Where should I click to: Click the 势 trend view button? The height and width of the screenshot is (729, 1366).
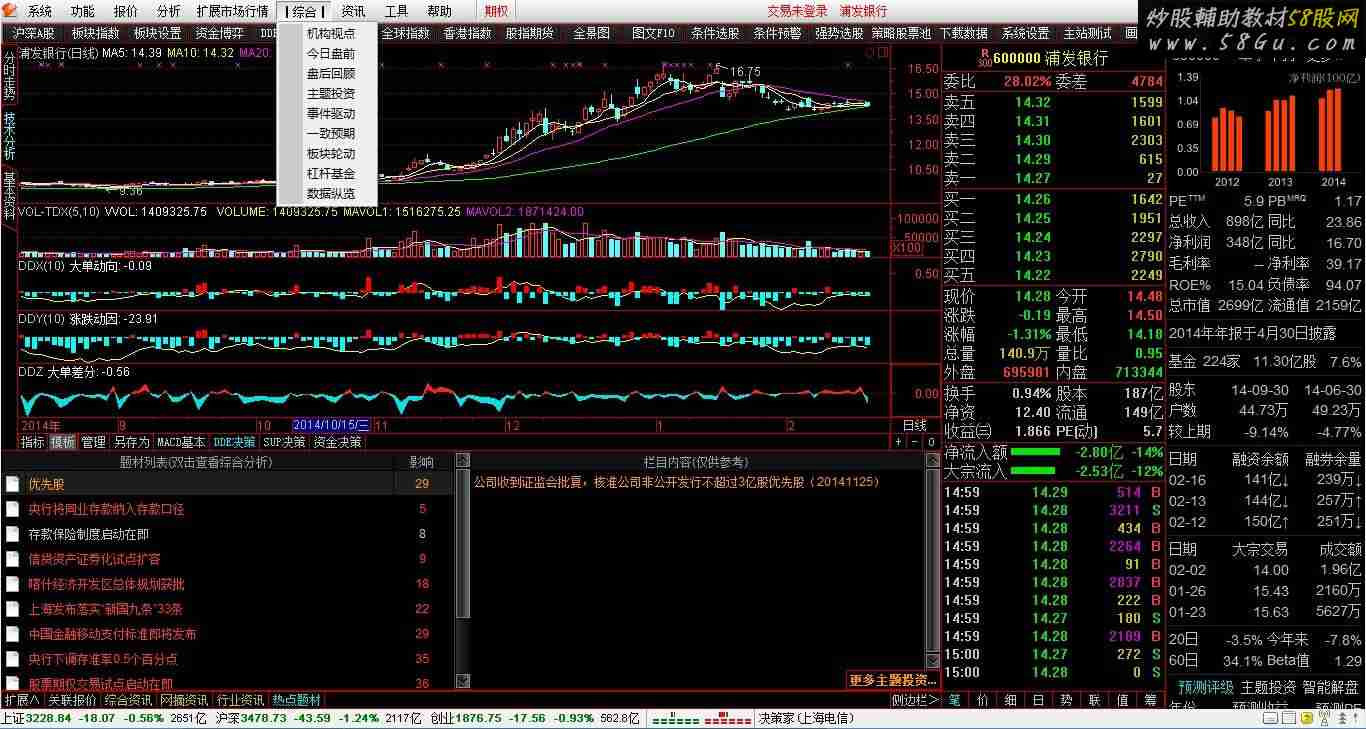(1067, 700)
